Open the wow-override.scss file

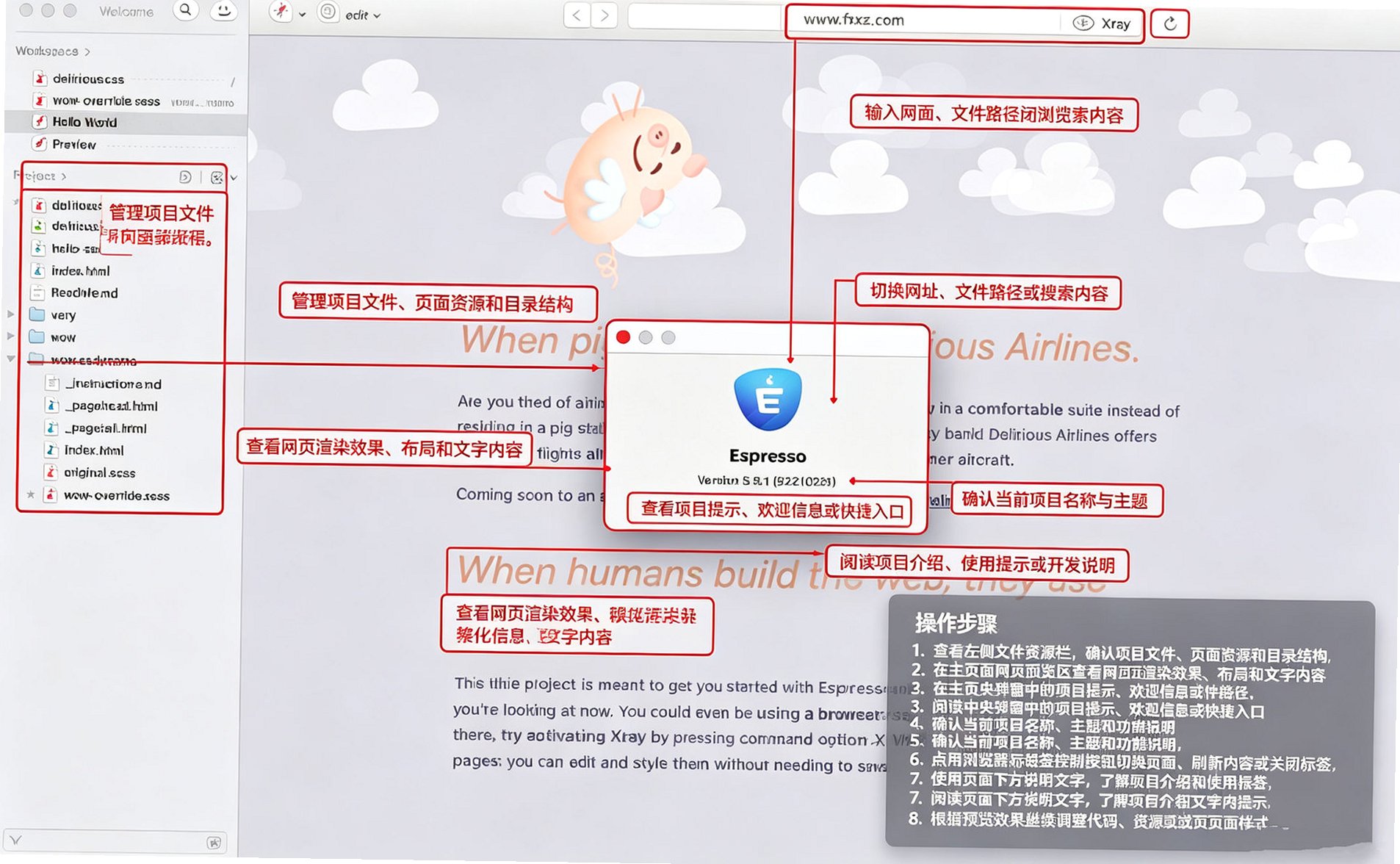pyautogui.click(x=116, y=496)
